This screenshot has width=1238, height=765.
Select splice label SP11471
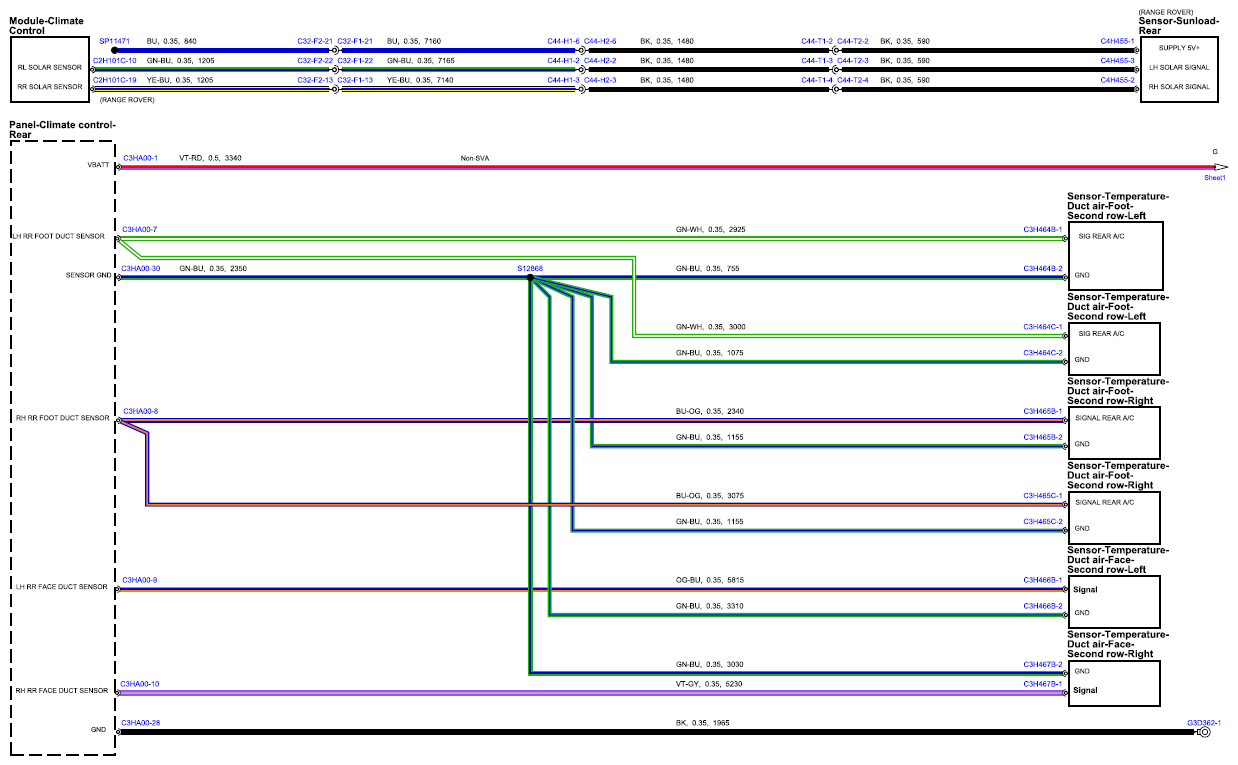click(x=115, y=41)
